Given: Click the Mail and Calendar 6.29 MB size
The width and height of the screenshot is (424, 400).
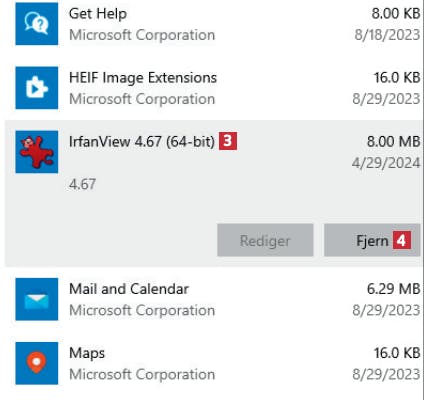Looking at the screenshot, I should 393,289.
